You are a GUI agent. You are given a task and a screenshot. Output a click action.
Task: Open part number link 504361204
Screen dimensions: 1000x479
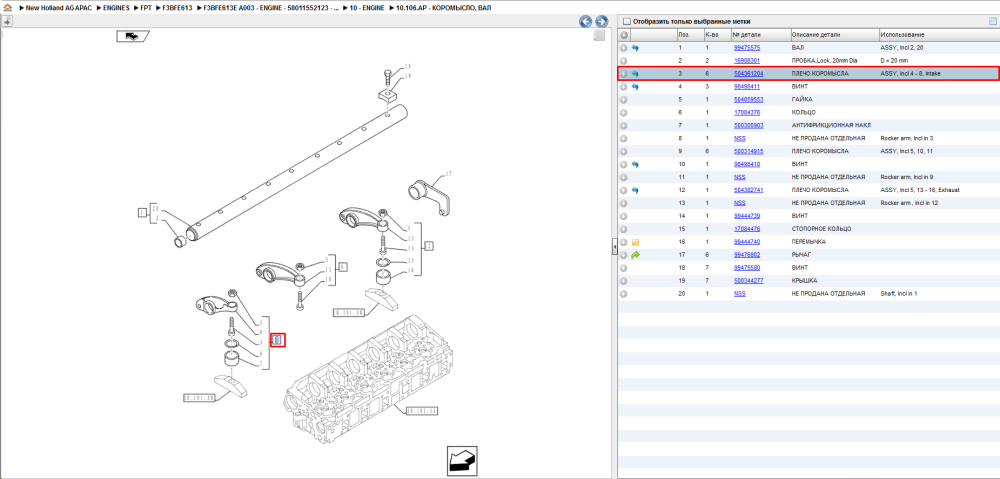pyautogui.click(x=748, y=74)
